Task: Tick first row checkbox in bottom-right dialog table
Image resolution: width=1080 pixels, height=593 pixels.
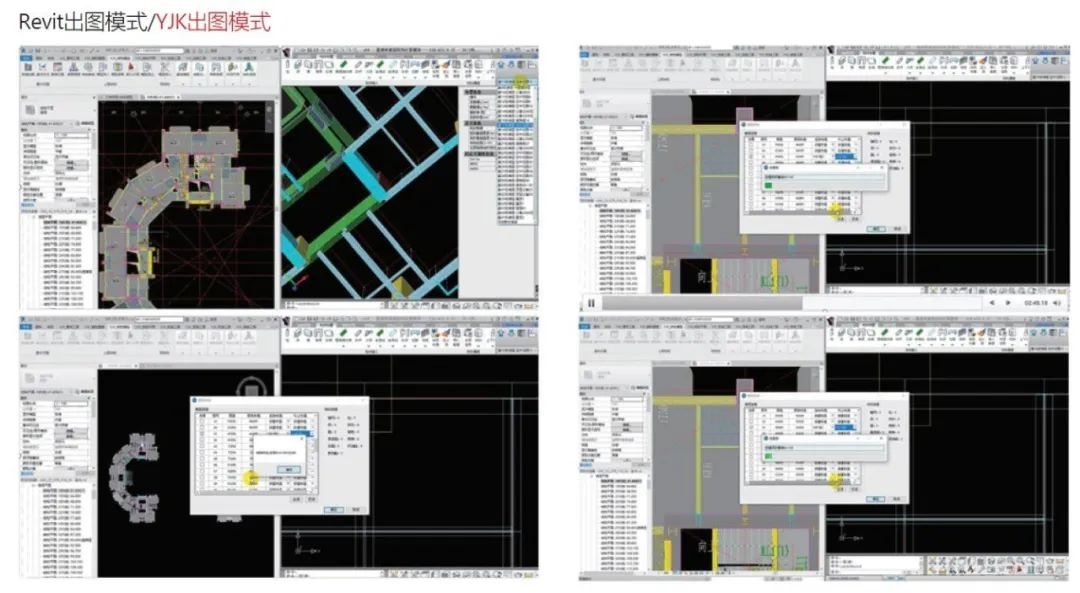Action: 750,416
